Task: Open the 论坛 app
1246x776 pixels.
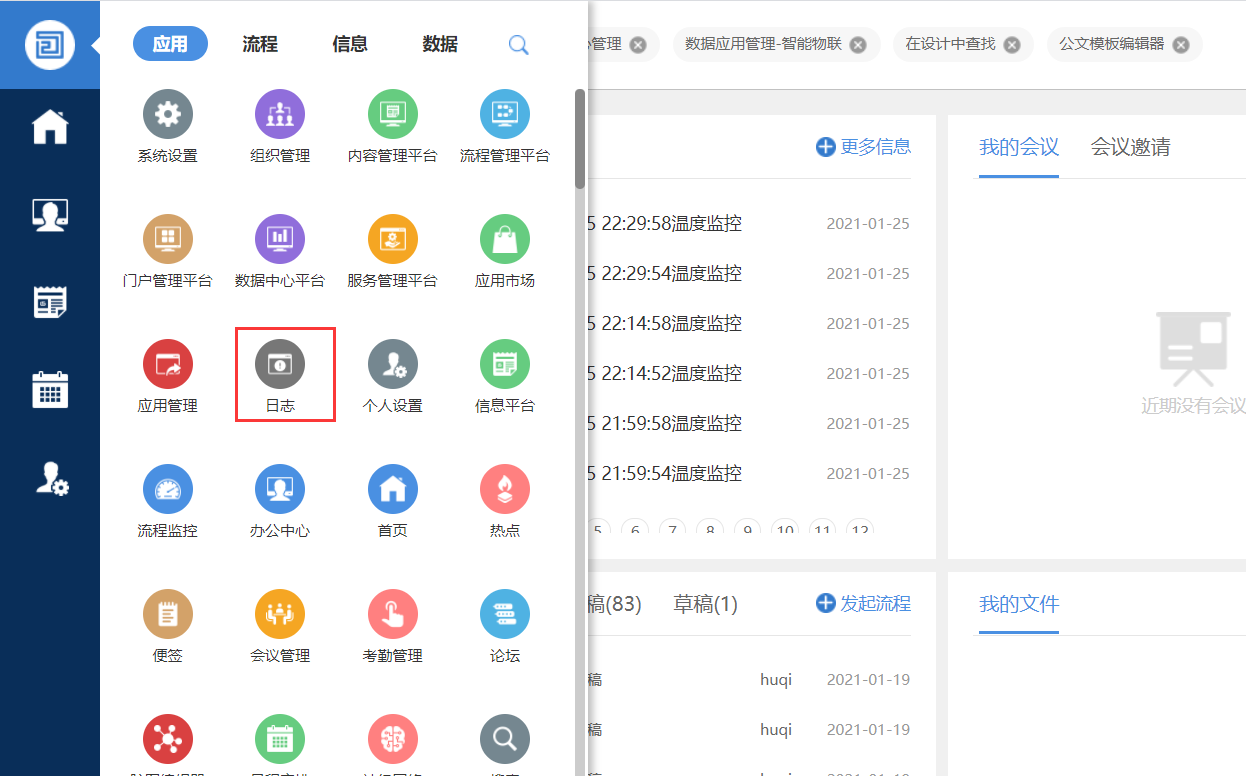Action: [x=505, y=626]
